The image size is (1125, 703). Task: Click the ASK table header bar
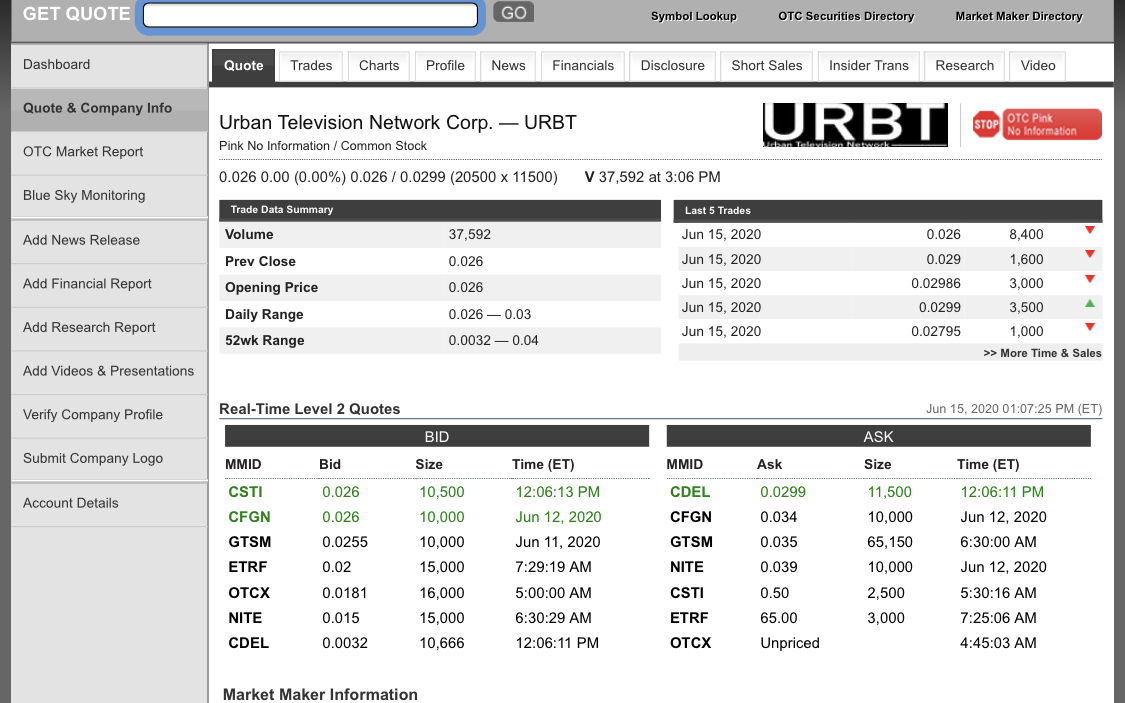pyautogui.click(x=878, y=436)
